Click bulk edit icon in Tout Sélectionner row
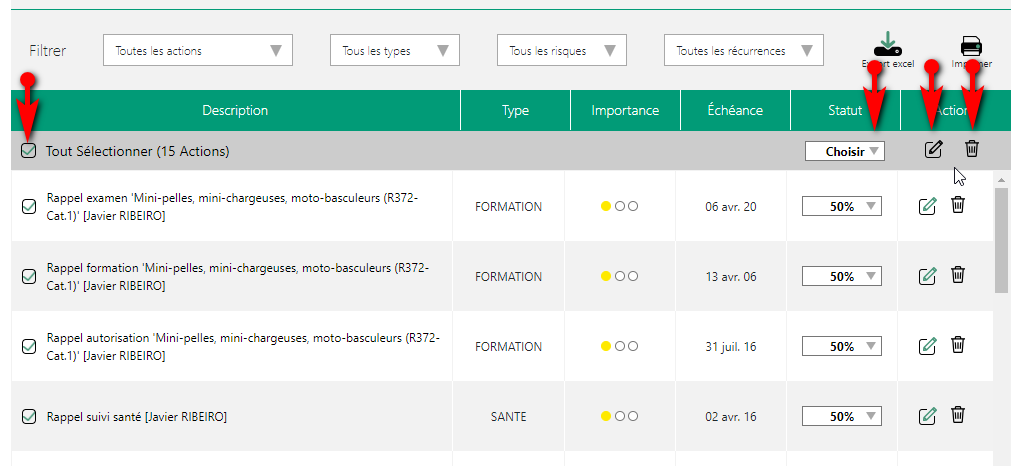 tap(933, 150)
